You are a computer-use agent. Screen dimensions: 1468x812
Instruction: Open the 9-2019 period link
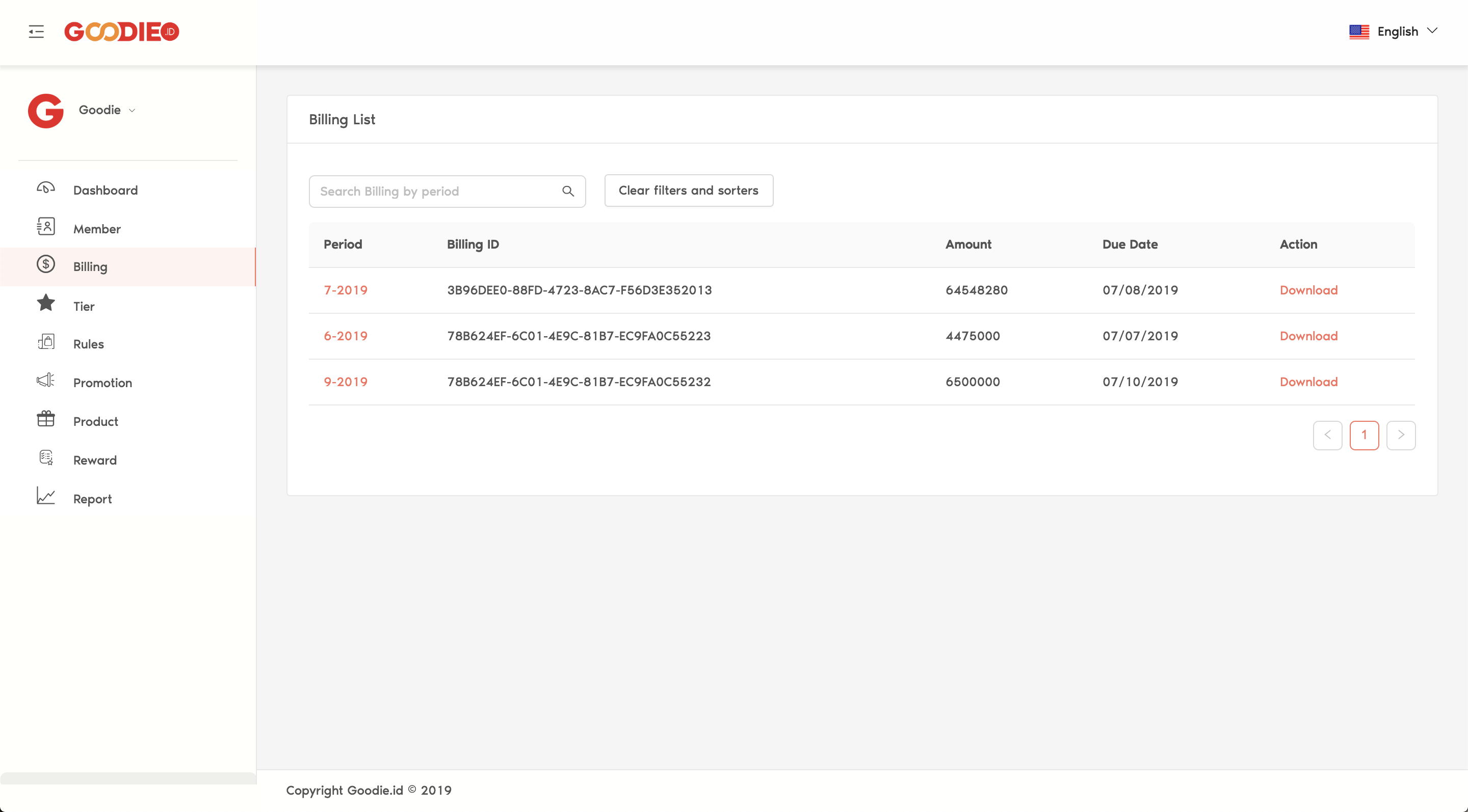coord(346,382)
